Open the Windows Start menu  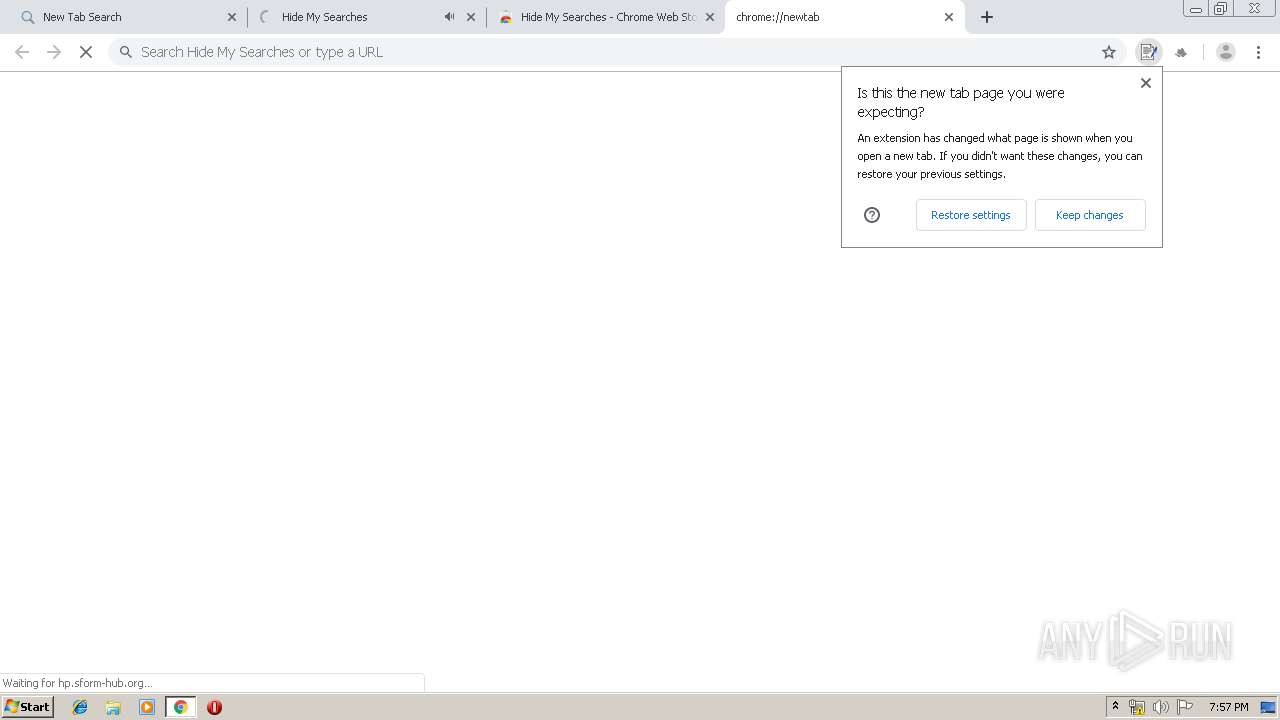27,707
